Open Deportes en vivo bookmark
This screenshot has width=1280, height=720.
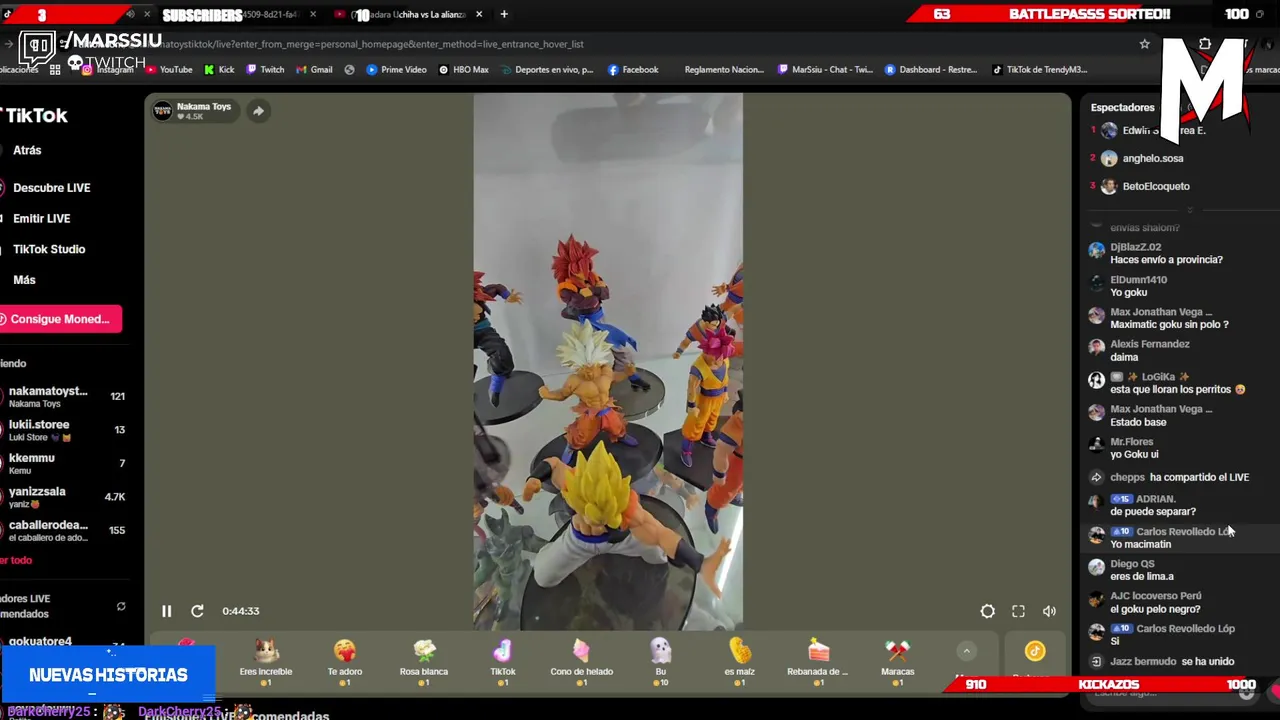coord(547,70)
